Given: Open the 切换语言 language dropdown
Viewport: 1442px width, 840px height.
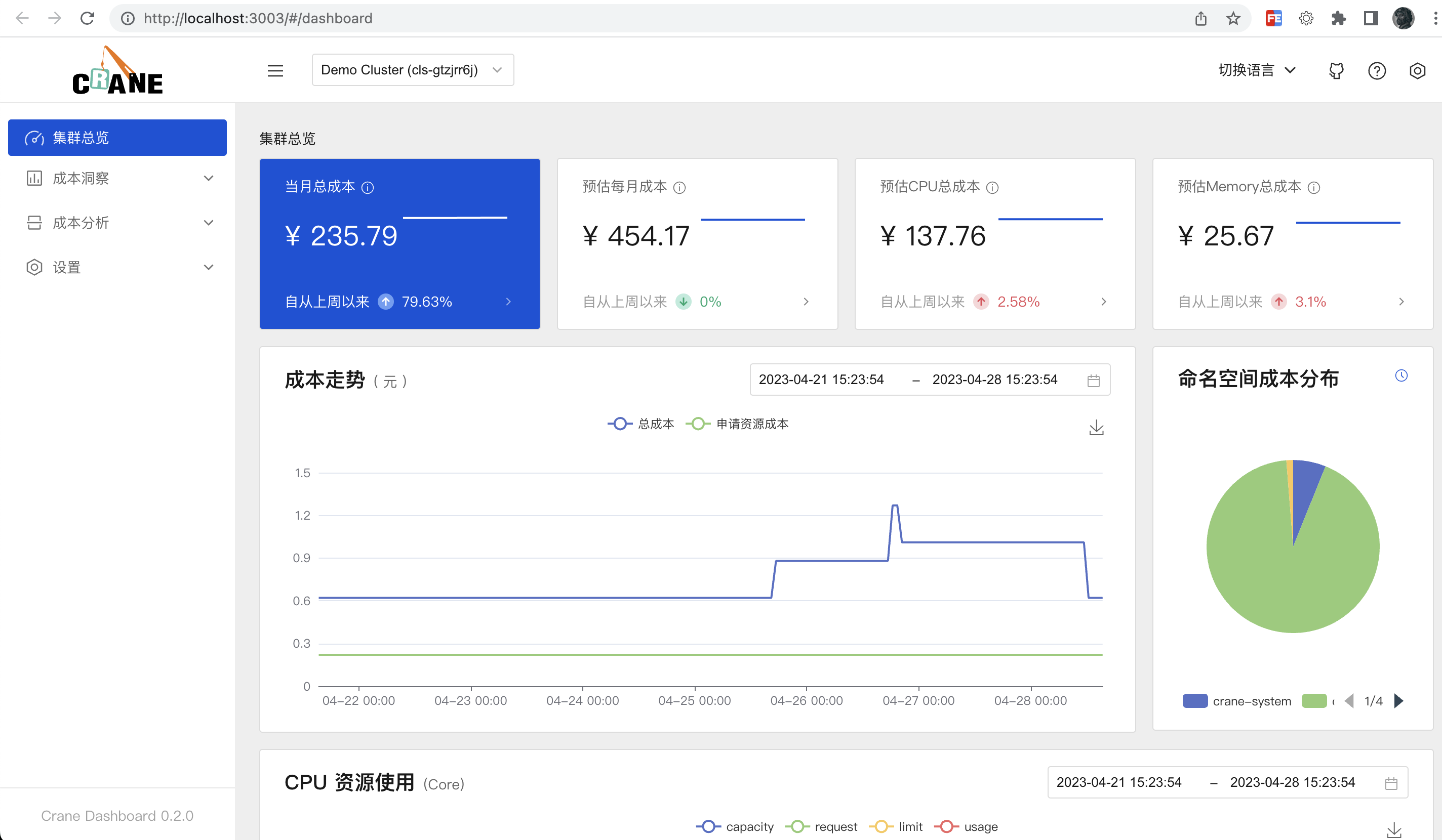Looking at the screenshot, I should pyautogui.click(x=1257, y=70).
